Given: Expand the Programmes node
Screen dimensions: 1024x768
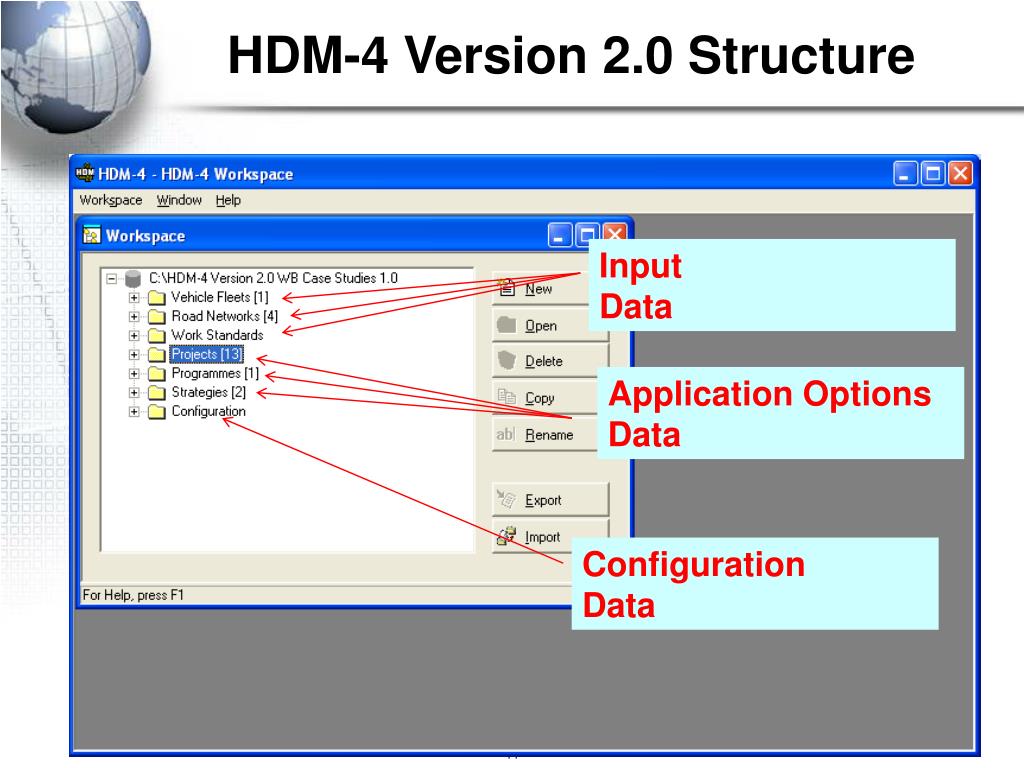Looking at the screenshot, I should (x=134, y=374).
